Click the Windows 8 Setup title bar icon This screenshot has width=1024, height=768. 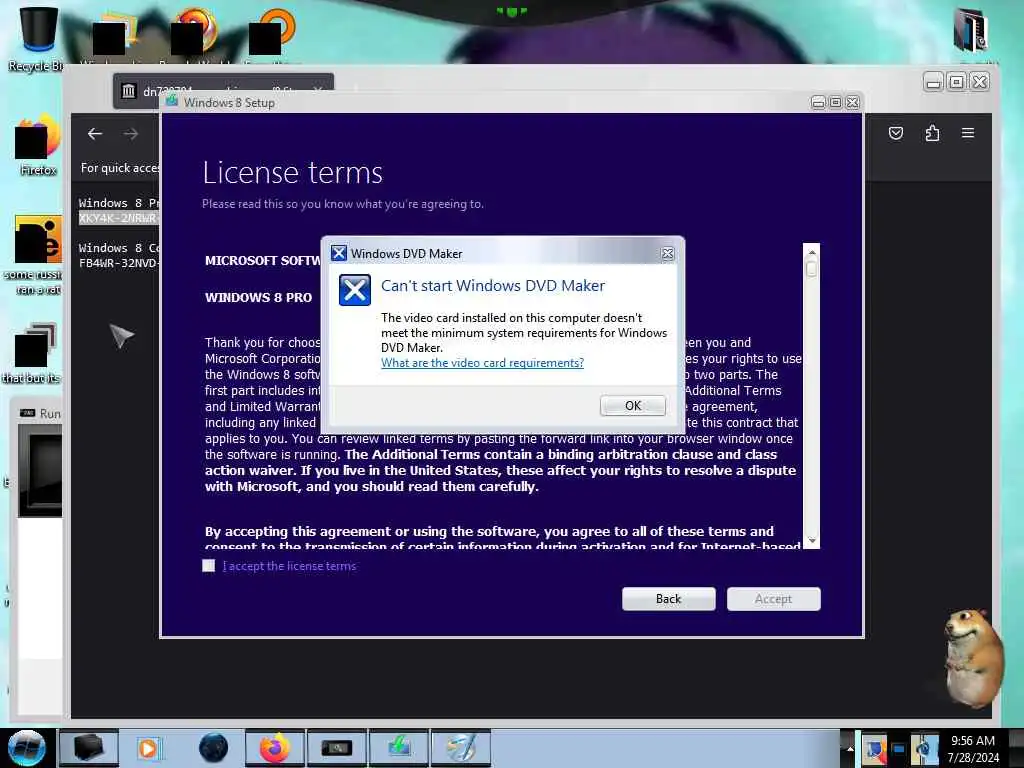click(172, 101)
